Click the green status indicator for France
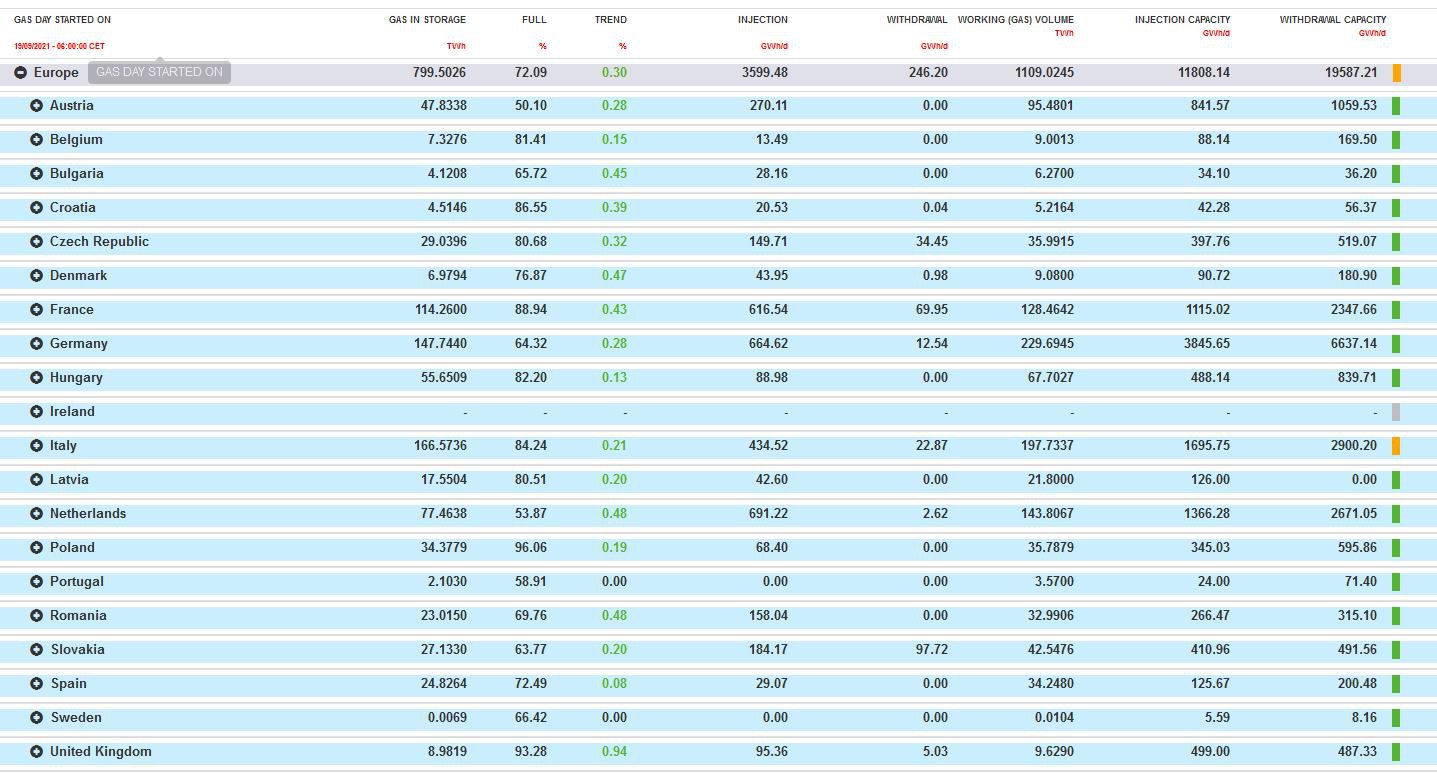The image size is (1437, 774). tap(1396, 310)
